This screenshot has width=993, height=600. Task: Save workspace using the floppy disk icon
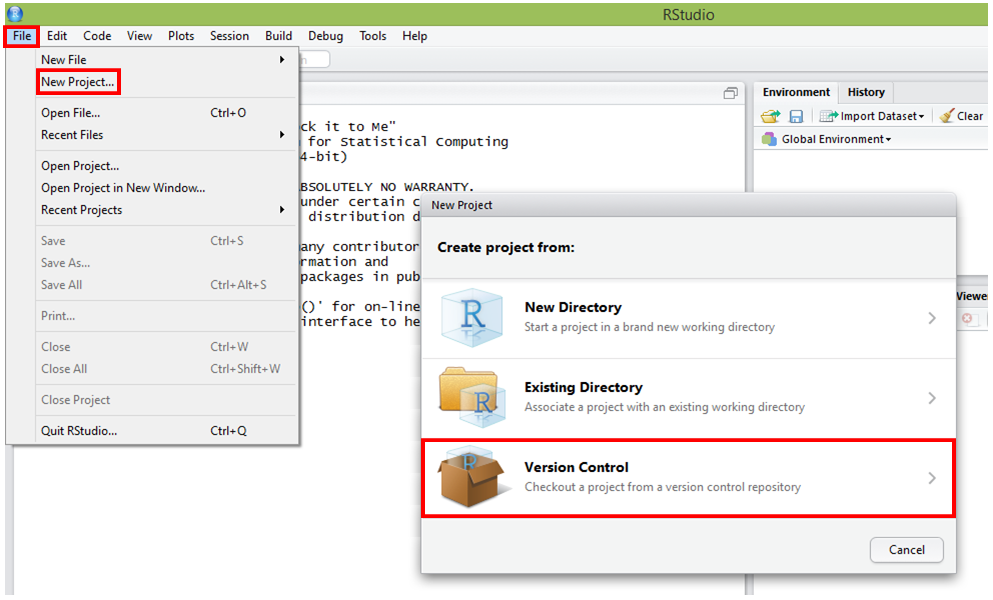click(x=796, y=116)
